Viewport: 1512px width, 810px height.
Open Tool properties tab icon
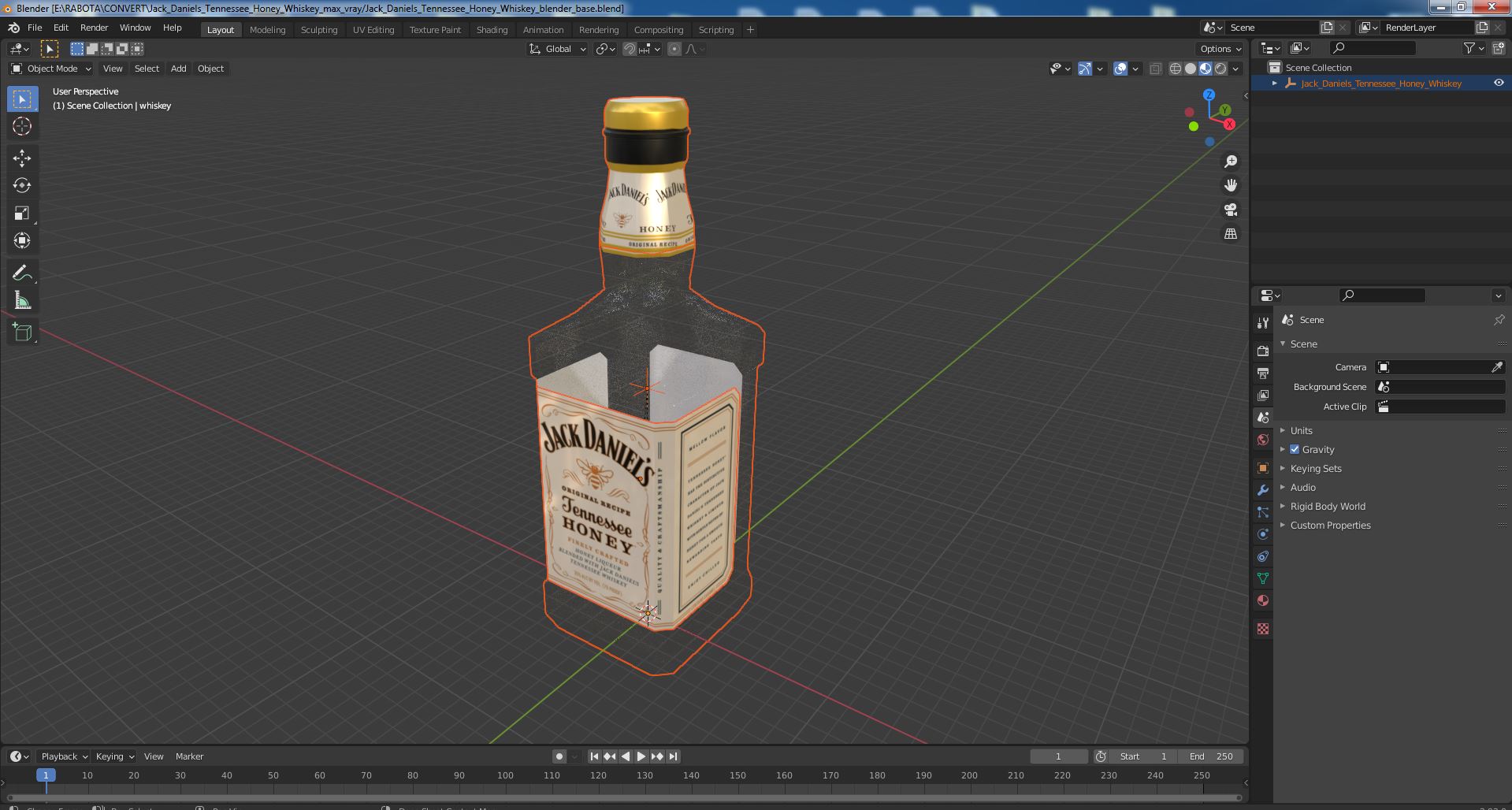pyautogui.click(x=1263, y=322)
